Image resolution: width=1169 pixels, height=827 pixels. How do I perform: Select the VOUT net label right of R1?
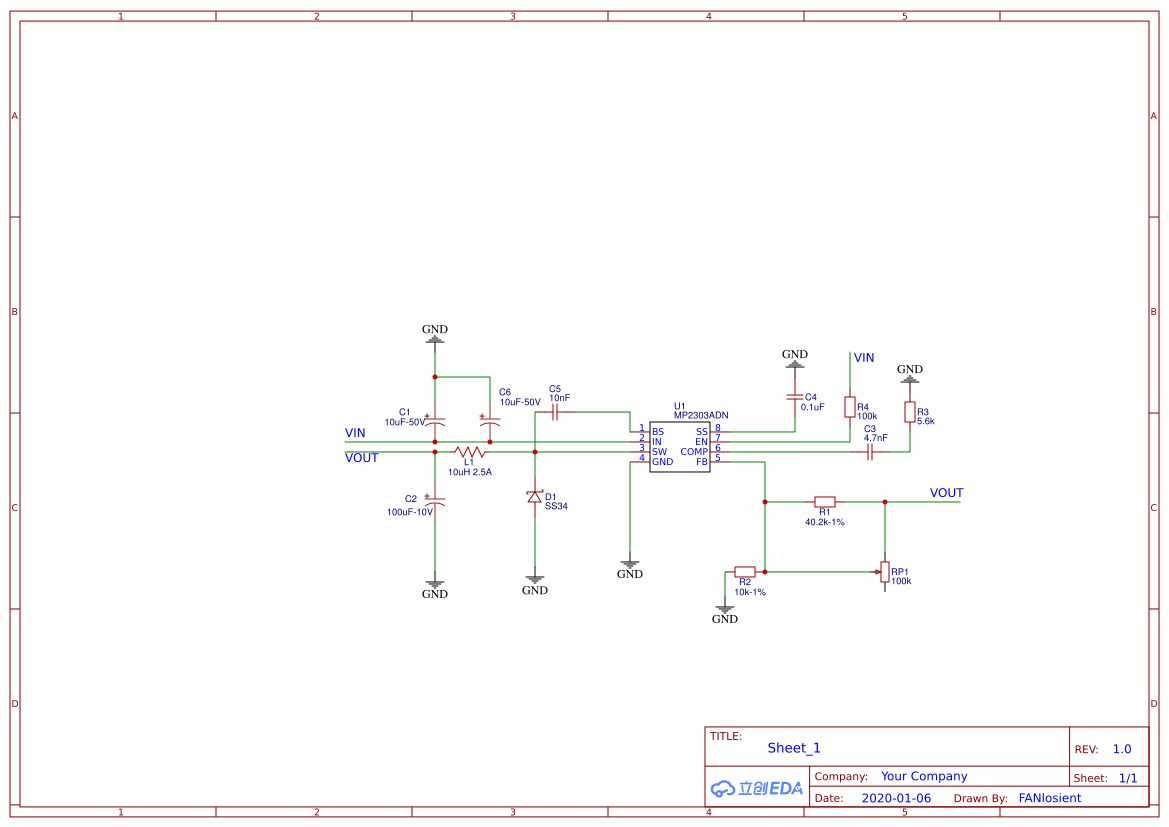point(947,493)
